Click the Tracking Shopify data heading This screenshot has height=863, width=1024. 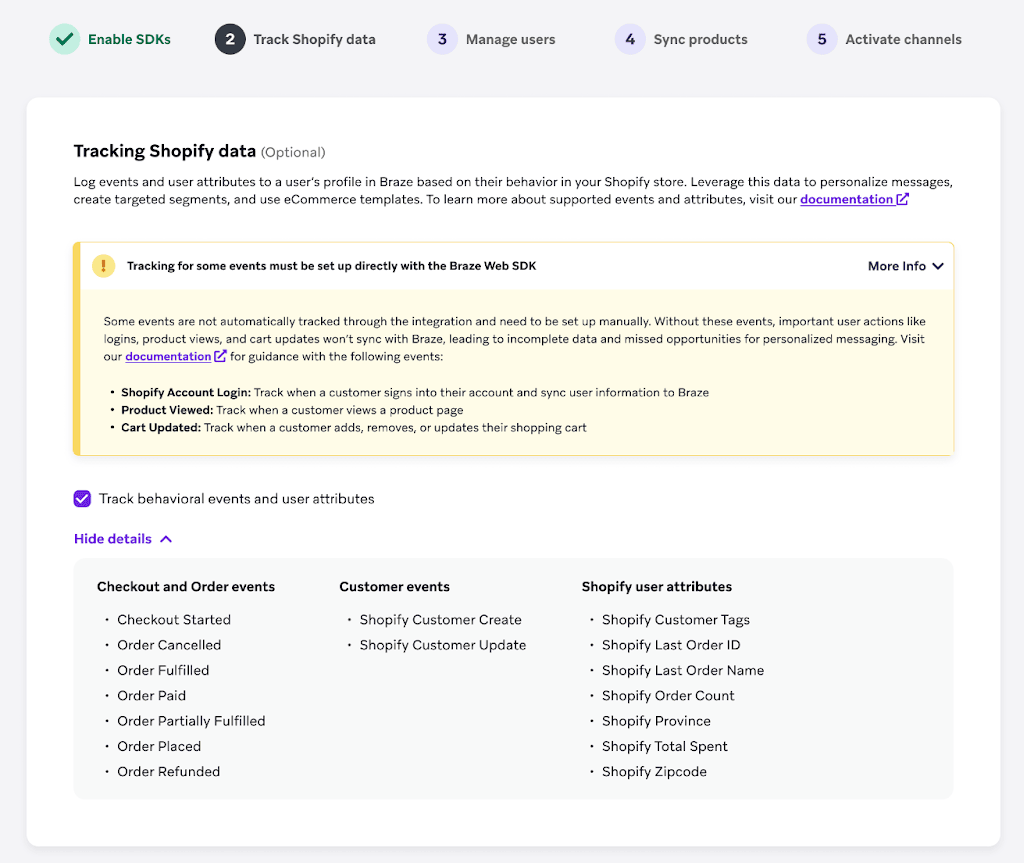point(165,151)
